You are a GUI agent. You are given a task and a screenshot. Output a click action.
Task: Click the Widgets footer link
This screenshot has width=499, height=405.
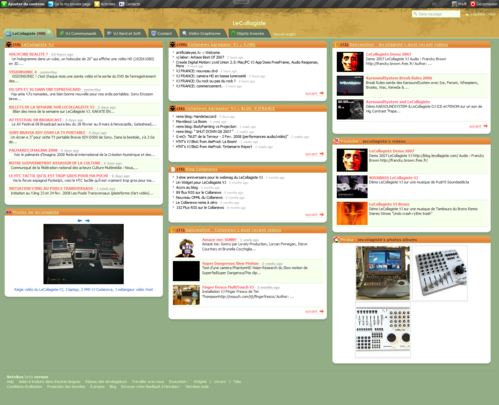pyautogui.click(x=200, y=381)
